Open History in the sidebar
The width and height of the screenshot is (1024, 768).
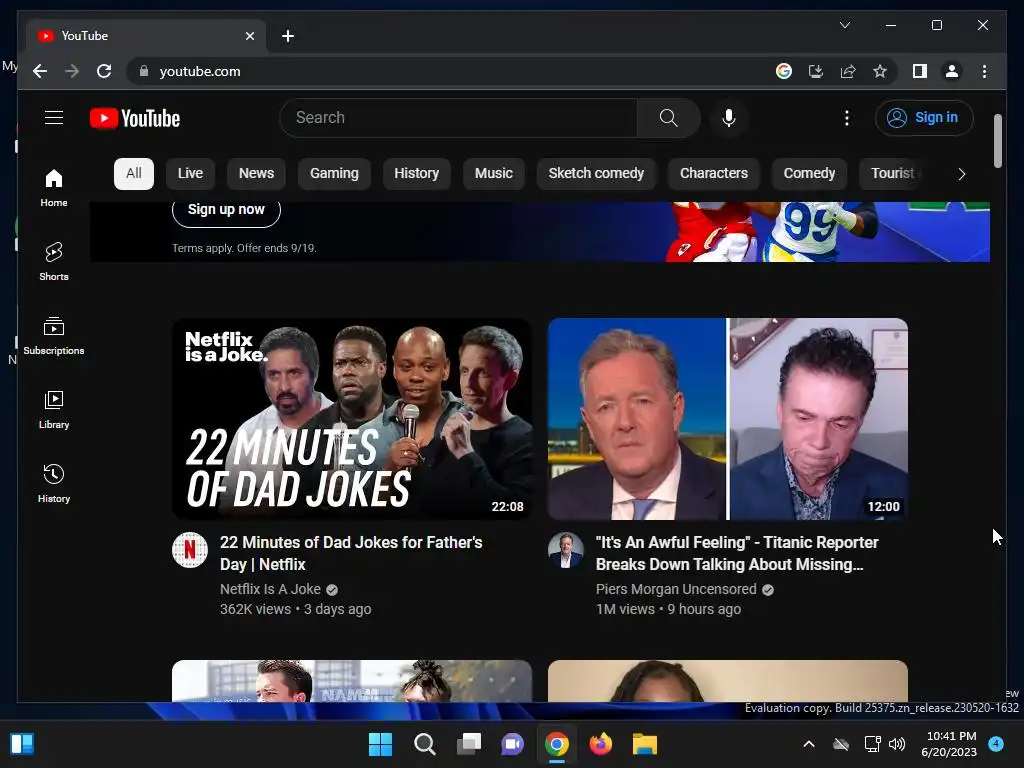(x=54, y=483)
